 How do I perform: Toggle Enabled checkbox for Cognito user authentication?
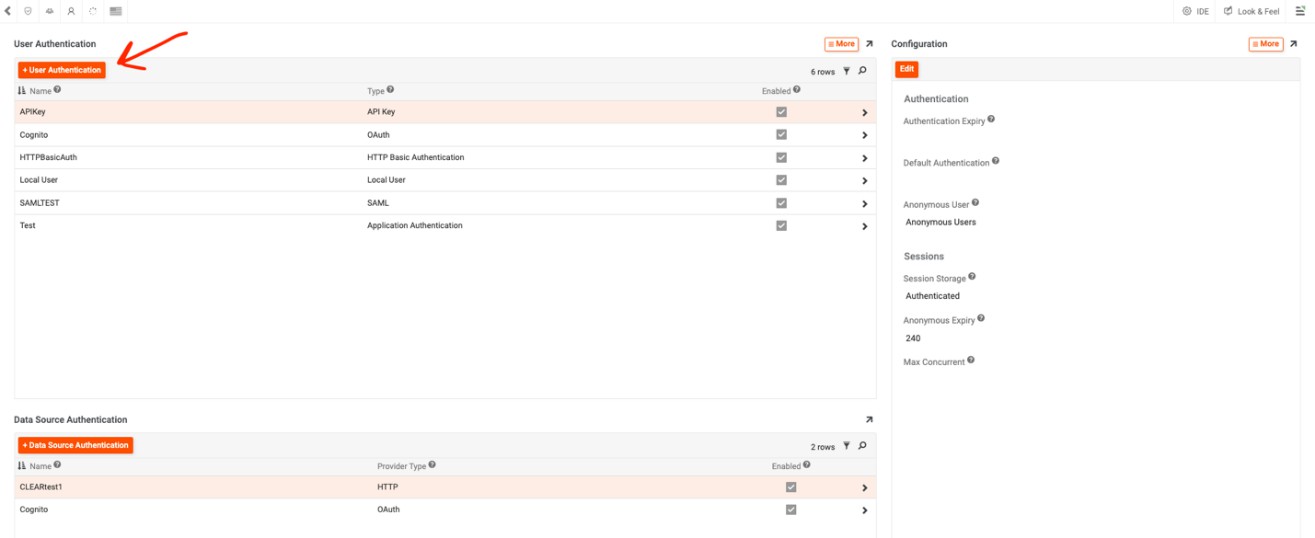[781, 135]
